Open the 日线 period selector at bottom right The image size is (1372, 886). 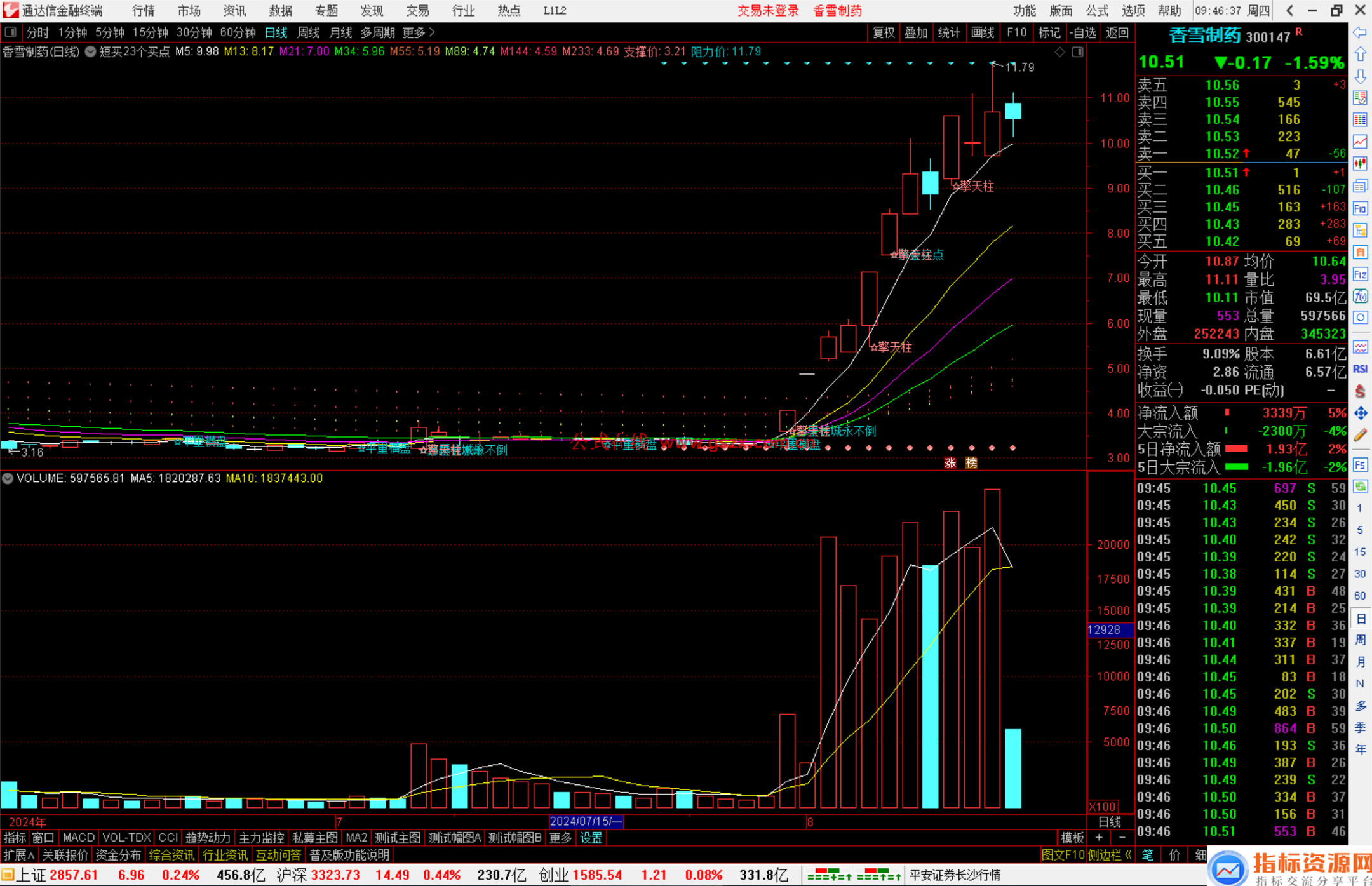(1110, 821)
